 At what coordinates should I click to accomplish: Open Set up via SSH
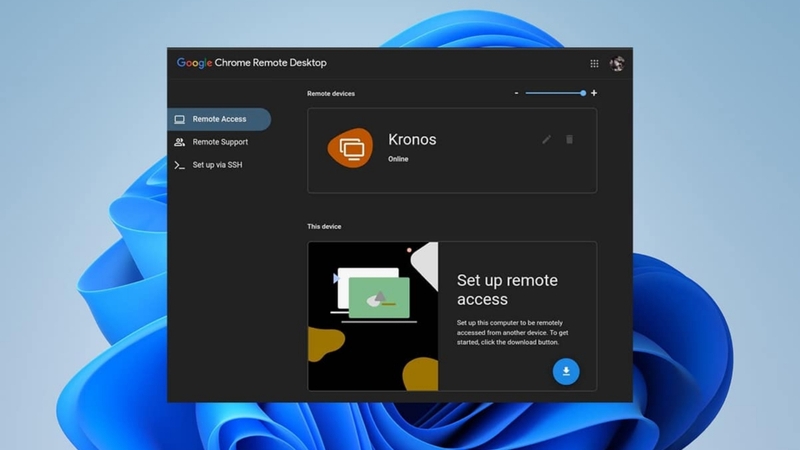coord(219,165)
